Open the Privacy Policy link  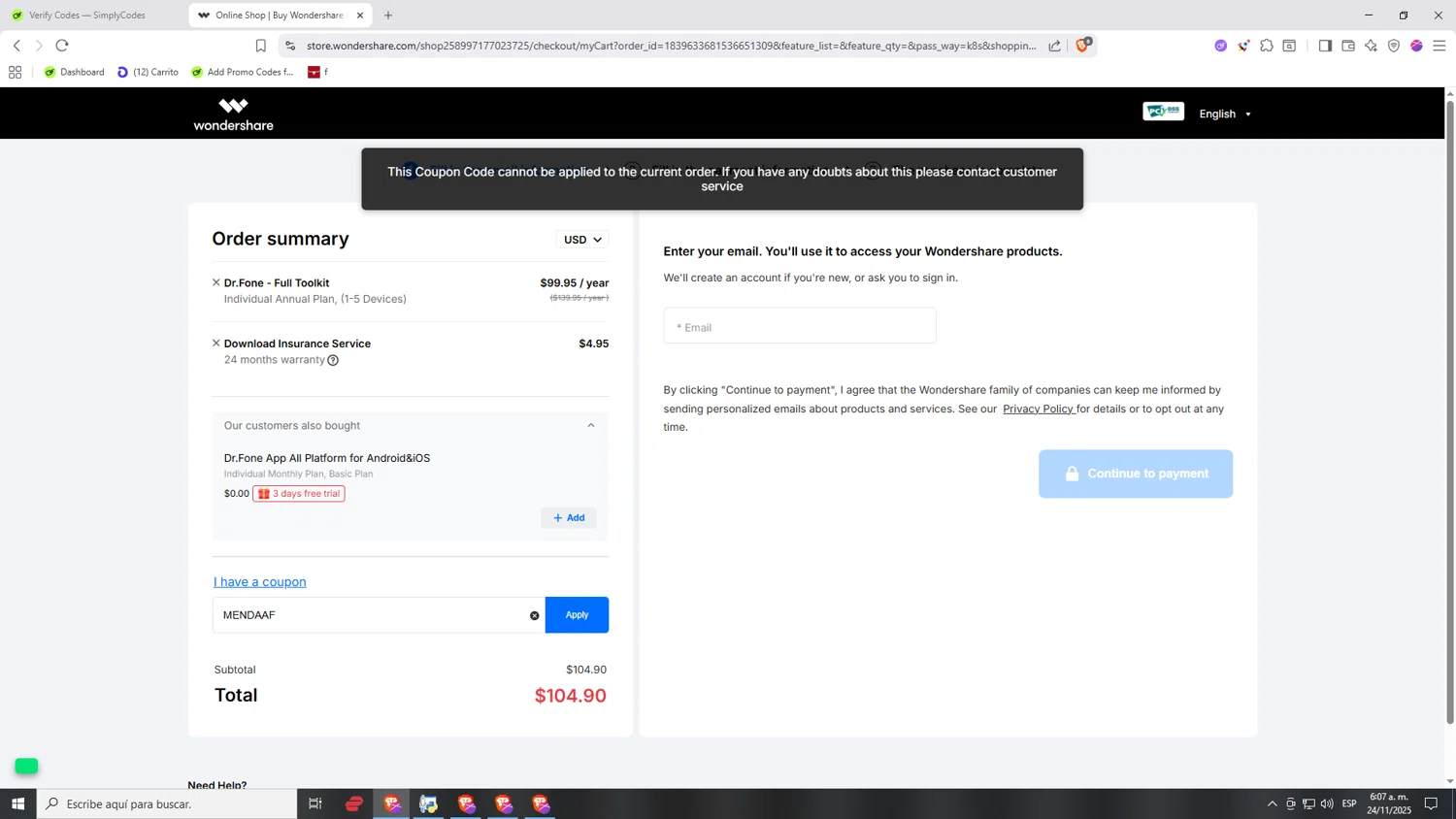tap(1038, 409)
